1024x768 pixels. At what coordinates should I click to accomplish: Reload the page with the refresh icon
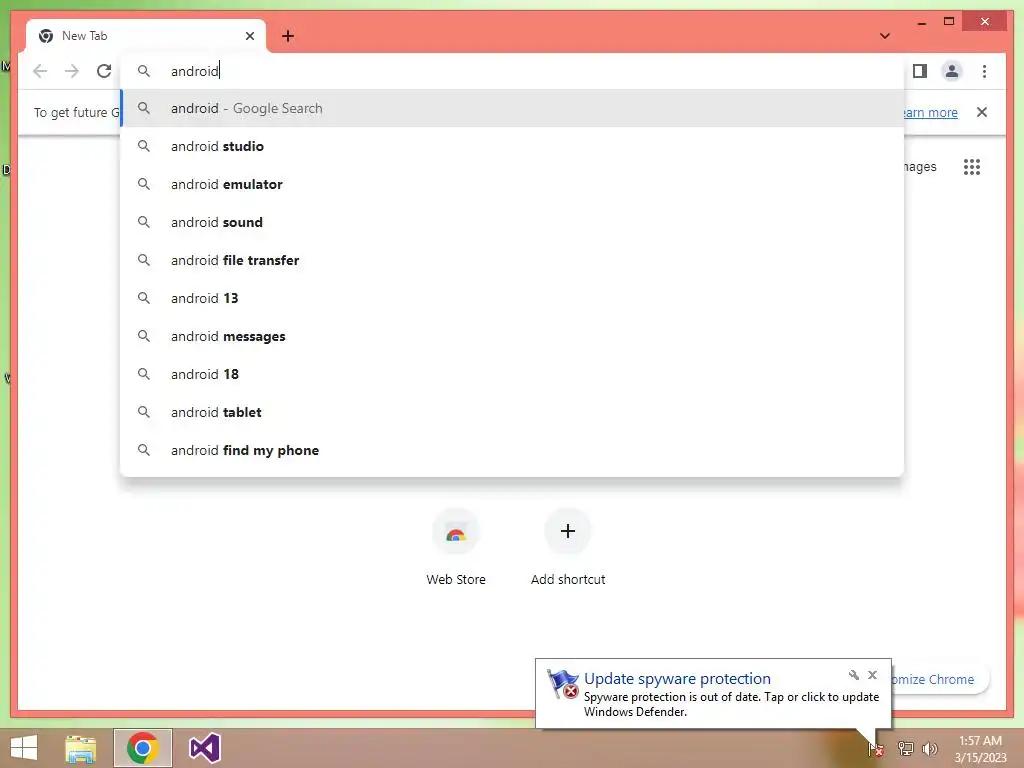[104, 71]
